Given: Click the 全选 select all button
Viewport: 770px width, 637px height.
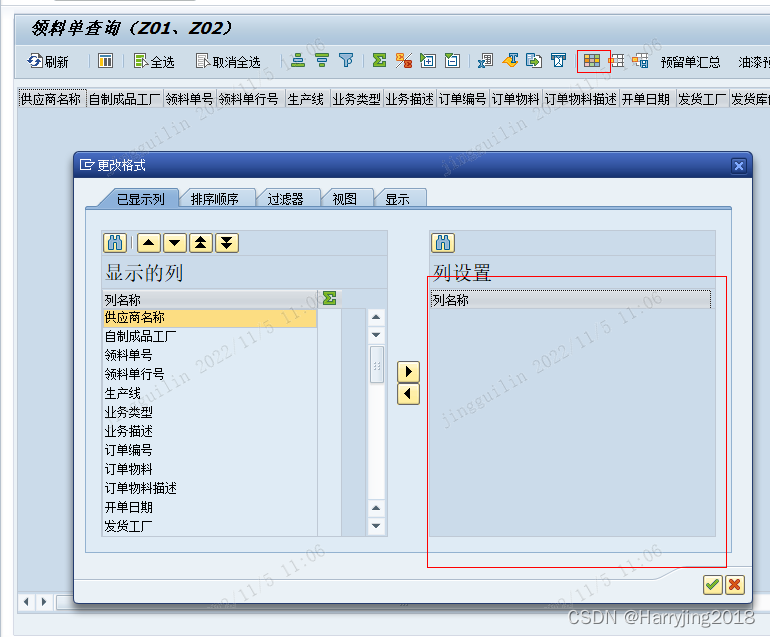Looking at the screenshot, I should (x=154, y=61).
